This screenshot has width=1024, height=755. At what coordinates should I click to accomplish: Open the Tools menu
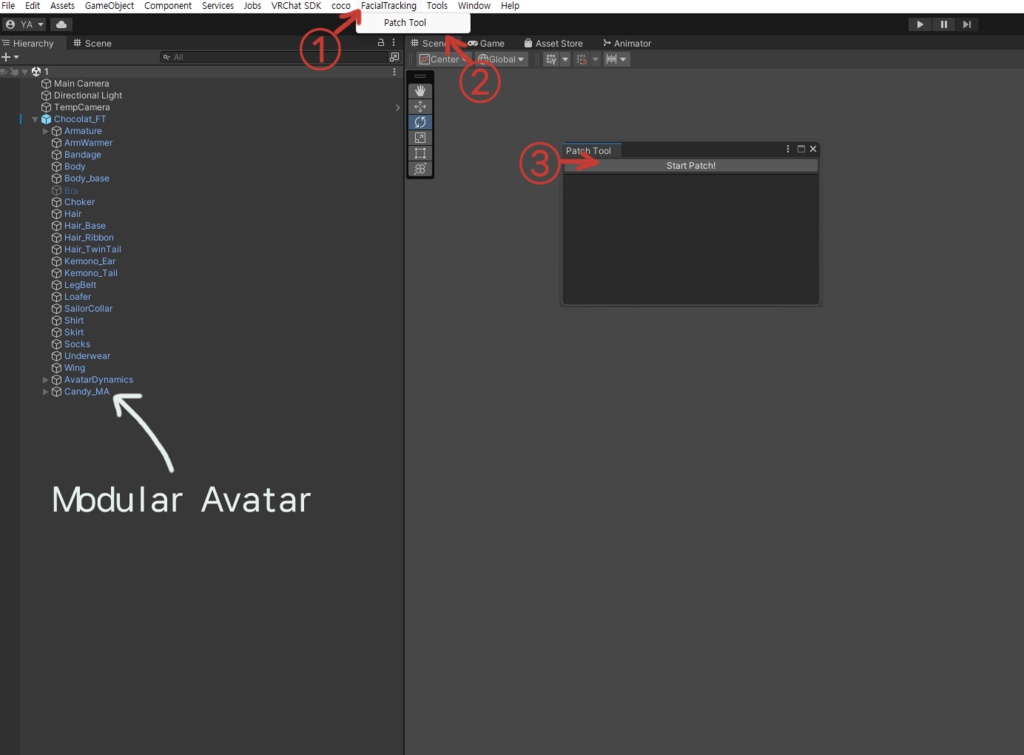pos(437,6)
